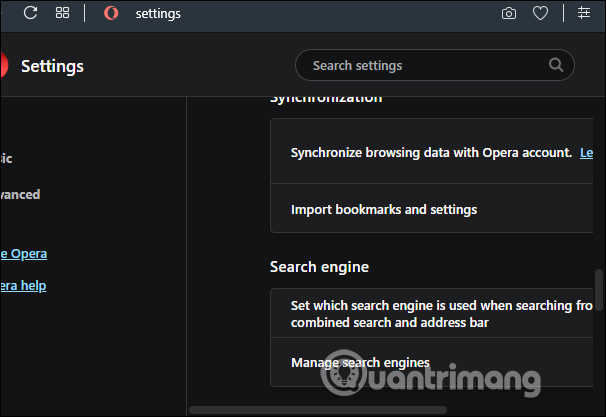Click the Search settings input field
606x417 pixels.
coord(420,66)
